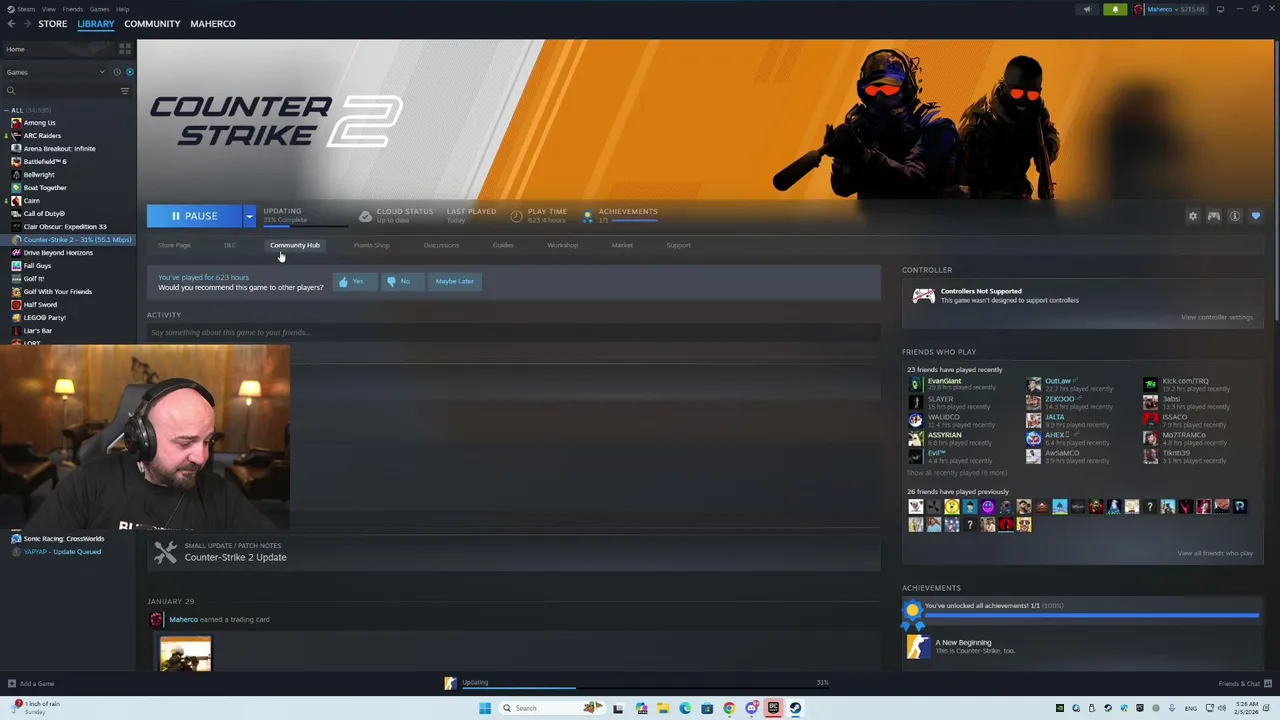Image resolution: width=1280 pixels, height=720 pixels.
Task: Open the Guides link
Action: [x=503, y=245]
